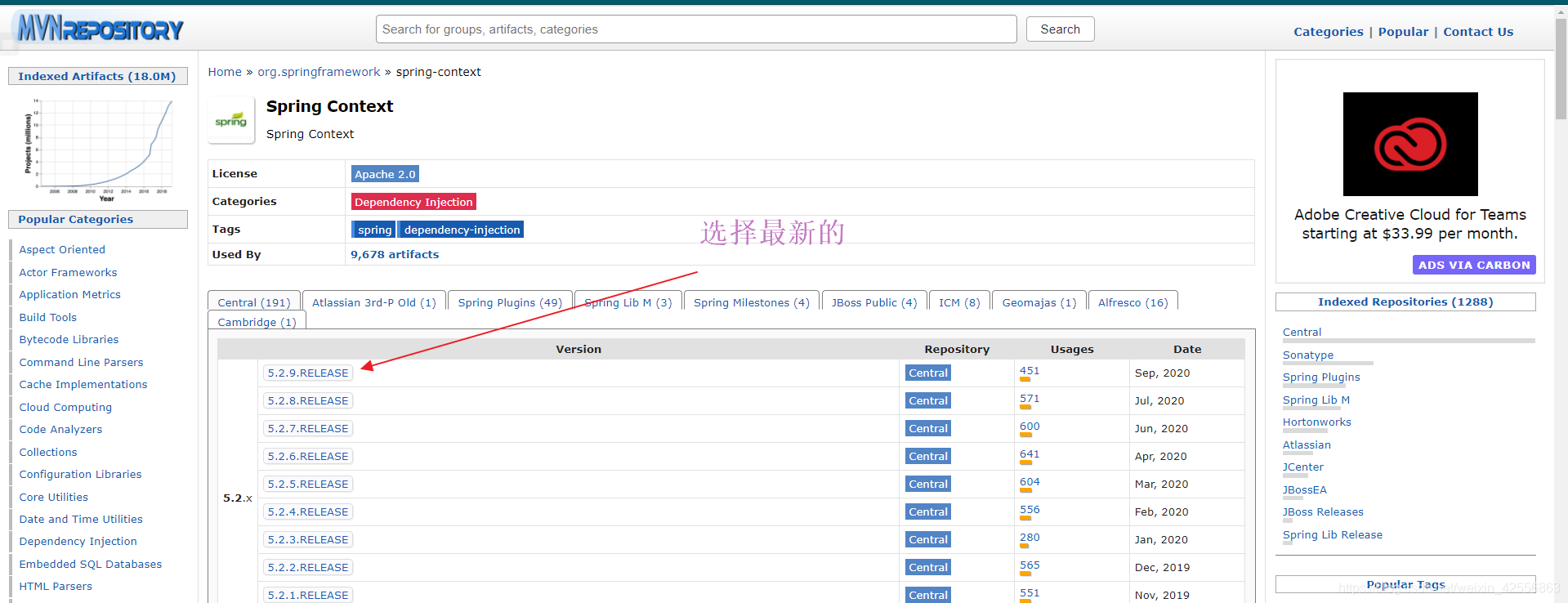Click the ADS VIA CARBON button
The width and height of the screenshot is (1568, 603).
click(x=1474, y=265)
